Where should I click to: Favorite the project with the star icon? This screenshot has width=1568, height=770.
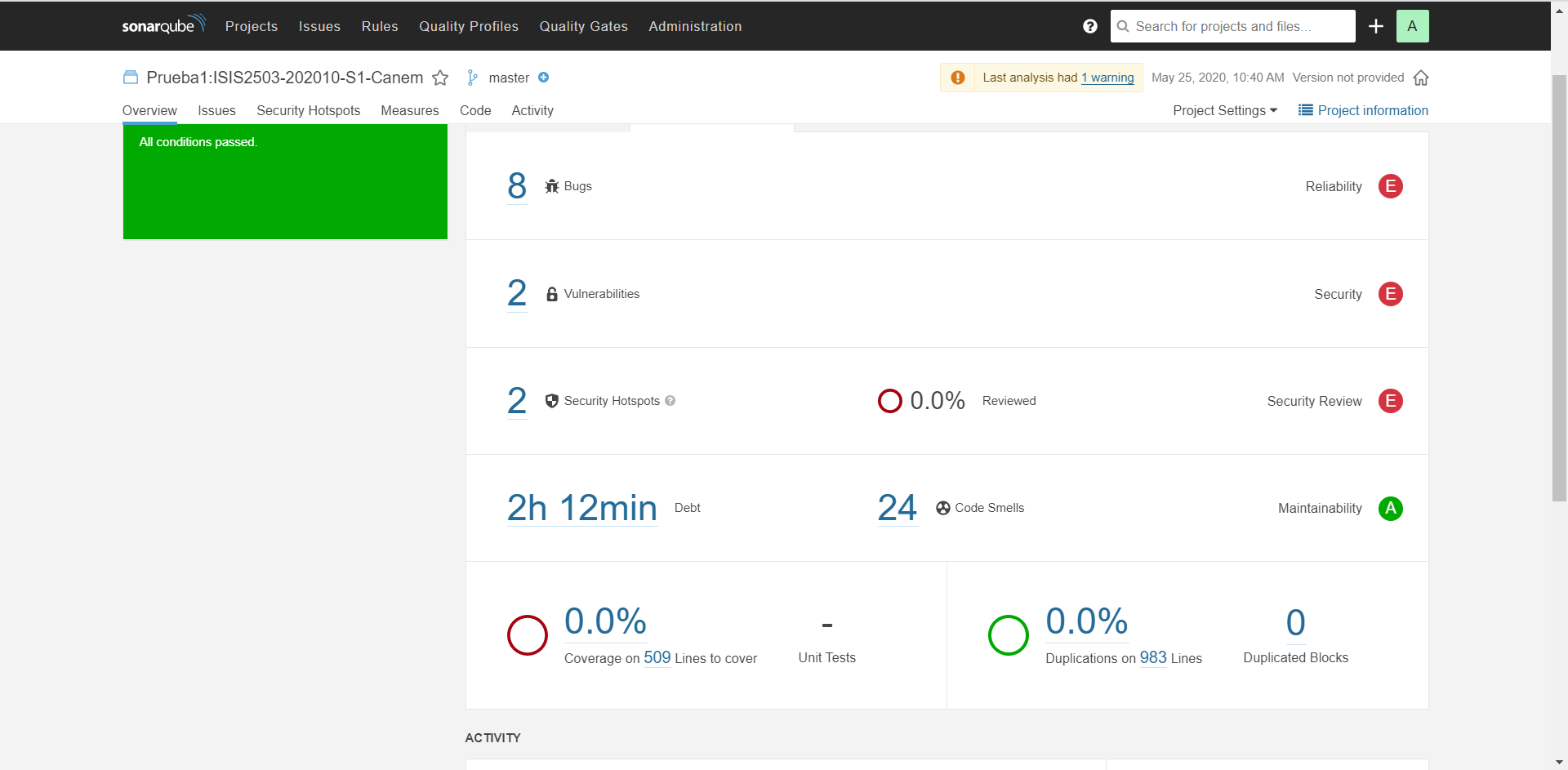440,78
